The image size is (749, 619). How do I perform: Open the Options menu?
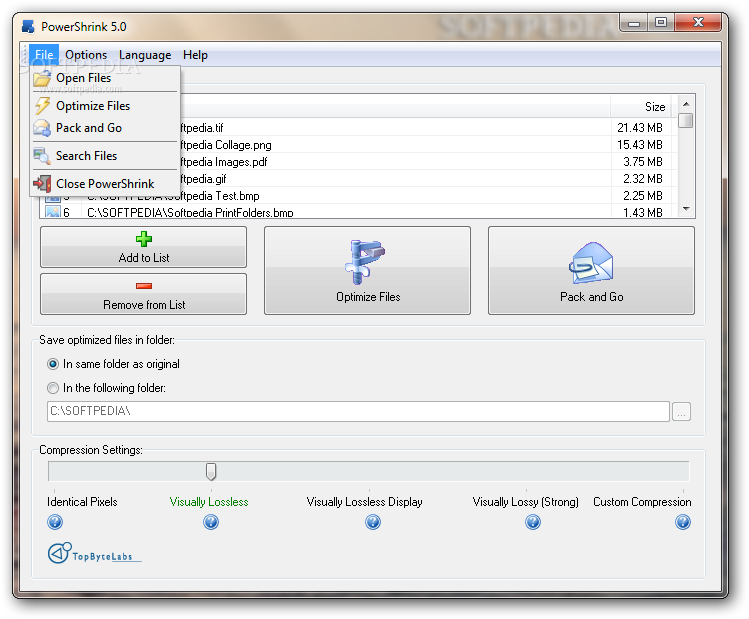[86, 55]
